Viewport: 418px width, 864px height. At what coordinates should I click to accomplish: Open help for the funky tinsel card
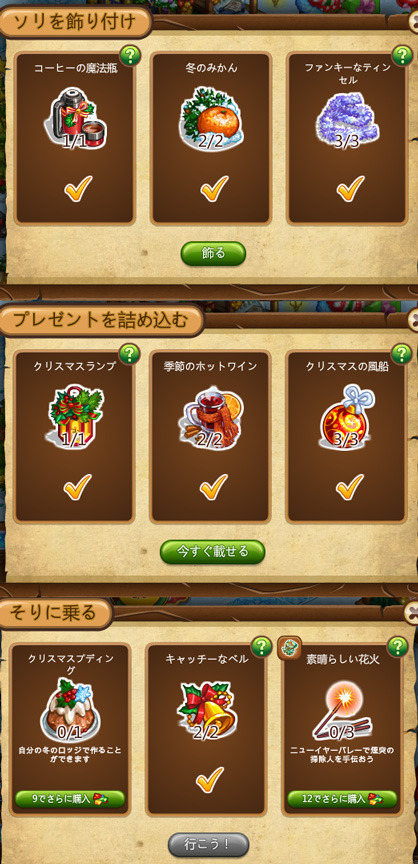(x=403, y=55)
